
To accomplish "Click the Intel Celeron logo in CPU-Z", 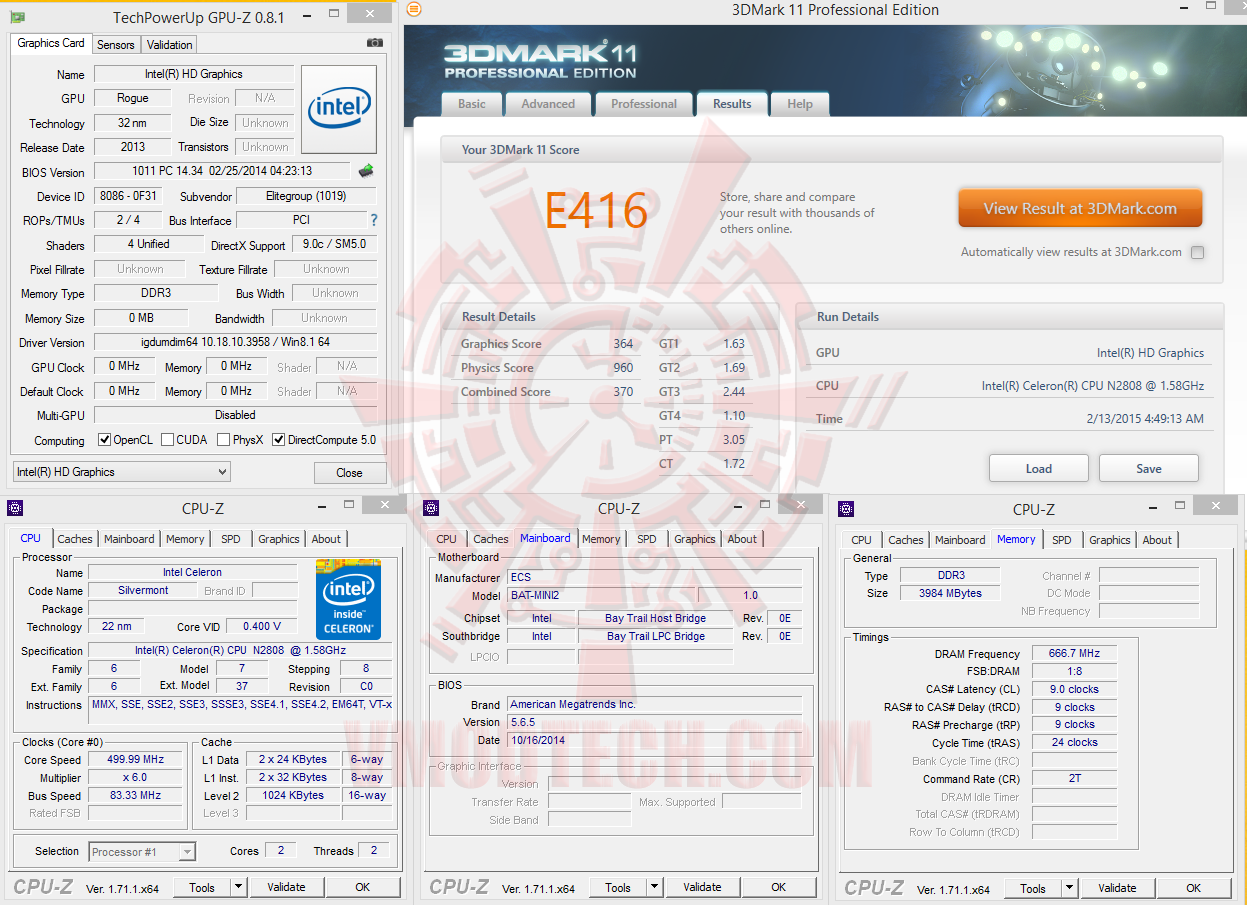I will click(348, 599).
